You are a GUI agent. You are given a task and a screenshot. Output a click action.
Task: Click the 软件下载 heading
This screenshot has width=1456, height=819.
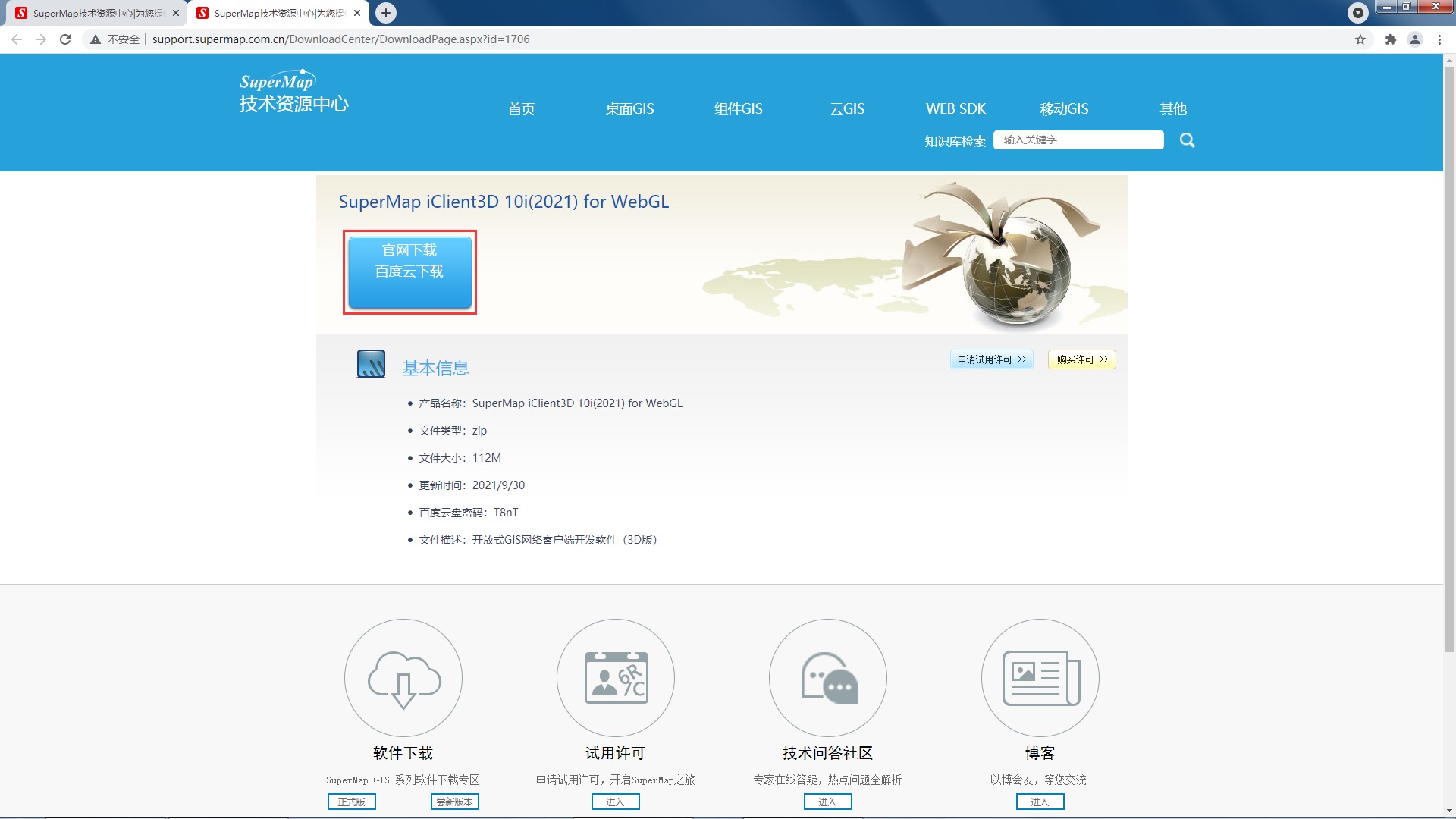(403, 753)
